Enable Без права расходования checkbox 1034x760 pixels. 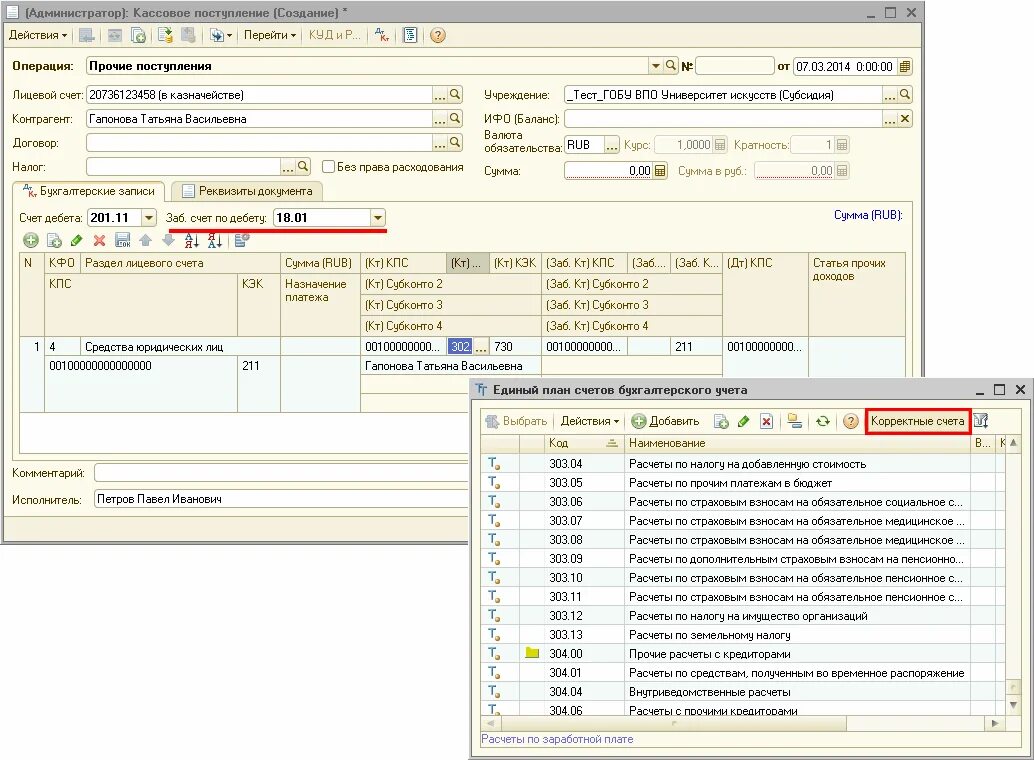tap(328, 167)
